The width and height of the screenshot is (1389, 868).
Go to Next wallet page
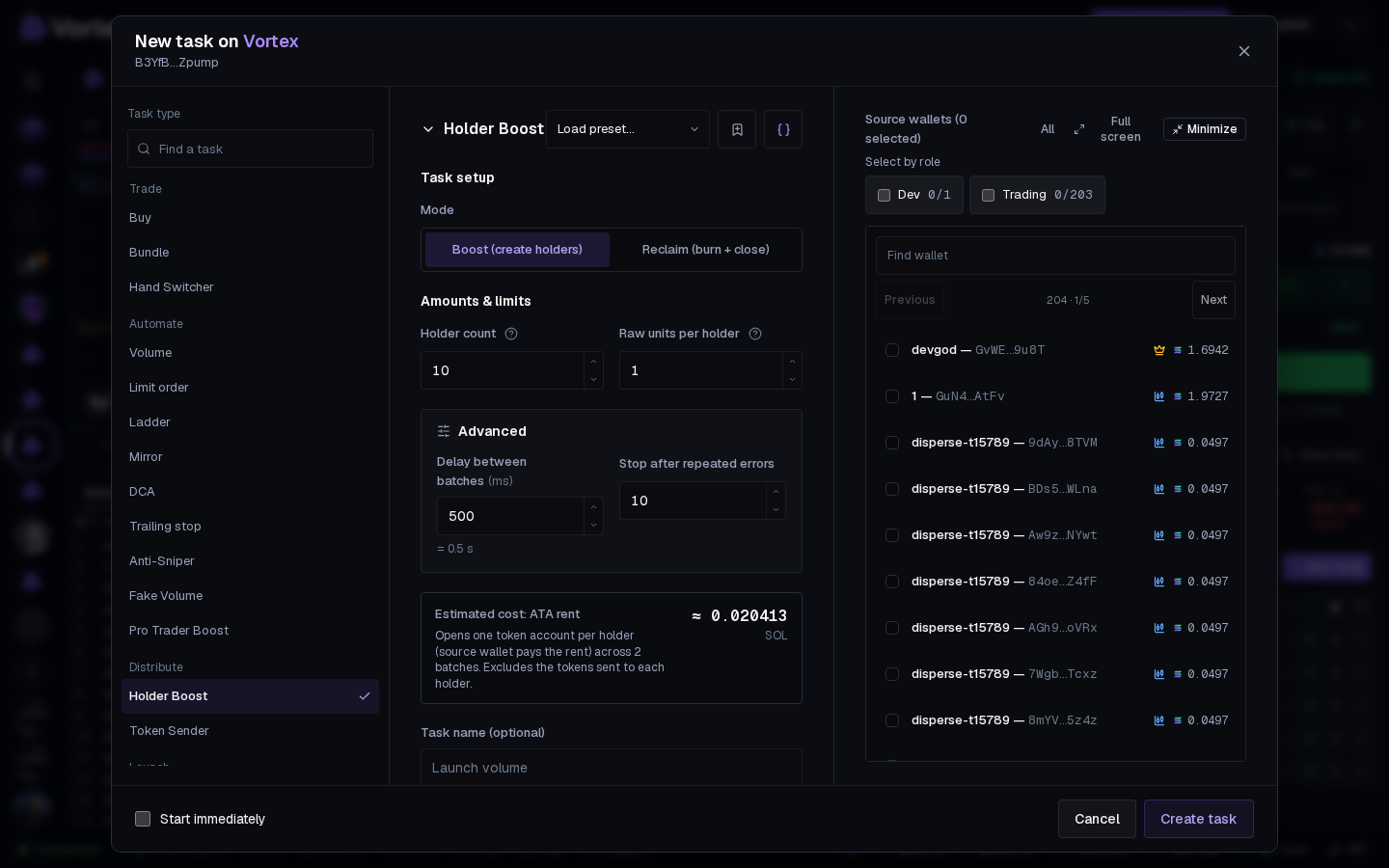coord(1213,300)
